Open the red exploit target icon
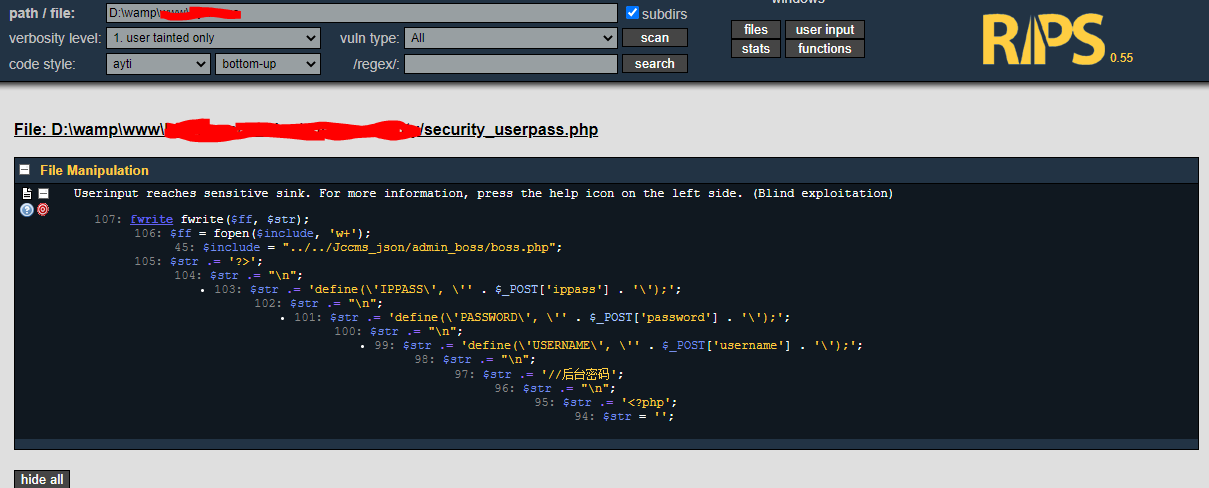1209x488 pixels. click(x=43, y=209)
